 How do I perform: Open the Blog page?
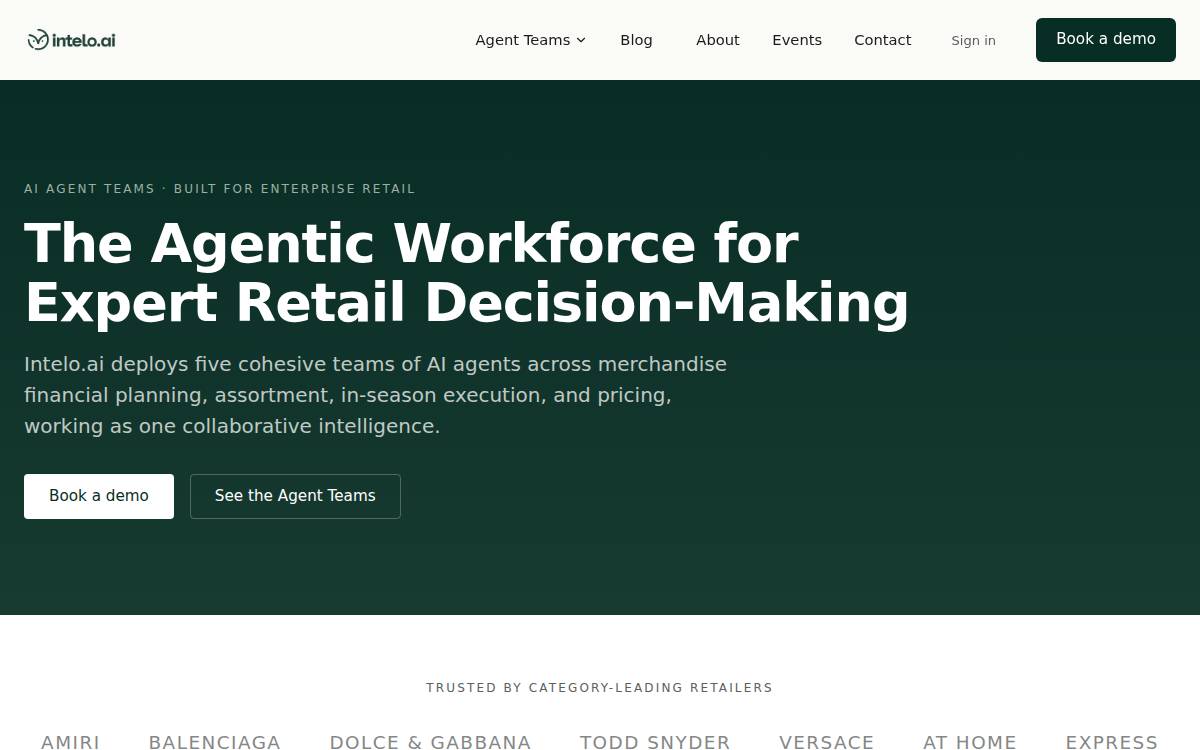click(x=636, y=40)
